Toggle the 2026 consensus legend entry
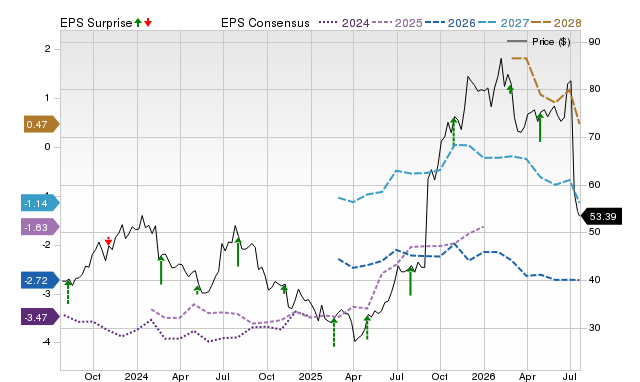The image size is (640, 382). [450, 23]
